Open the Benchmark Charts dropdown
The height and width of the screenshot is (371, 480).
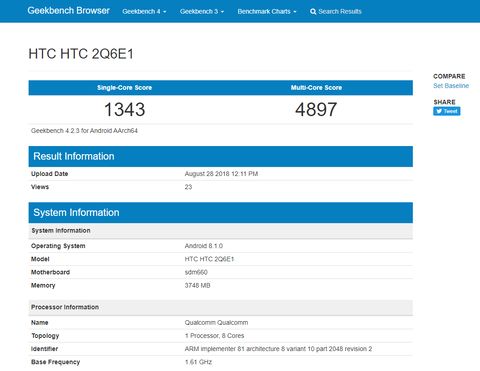coord(267,11)
